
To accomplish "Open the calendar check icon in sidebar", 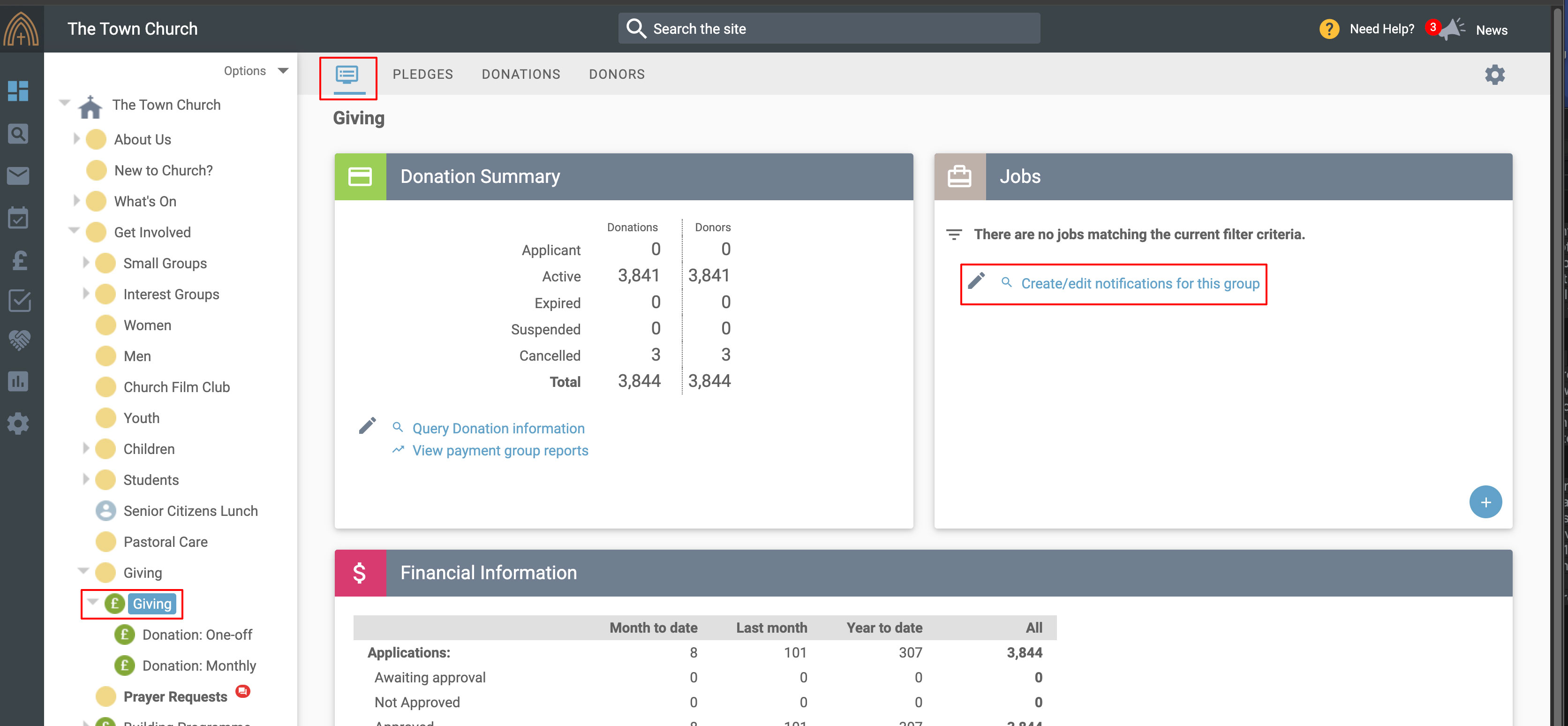I will tap(18, 218).
